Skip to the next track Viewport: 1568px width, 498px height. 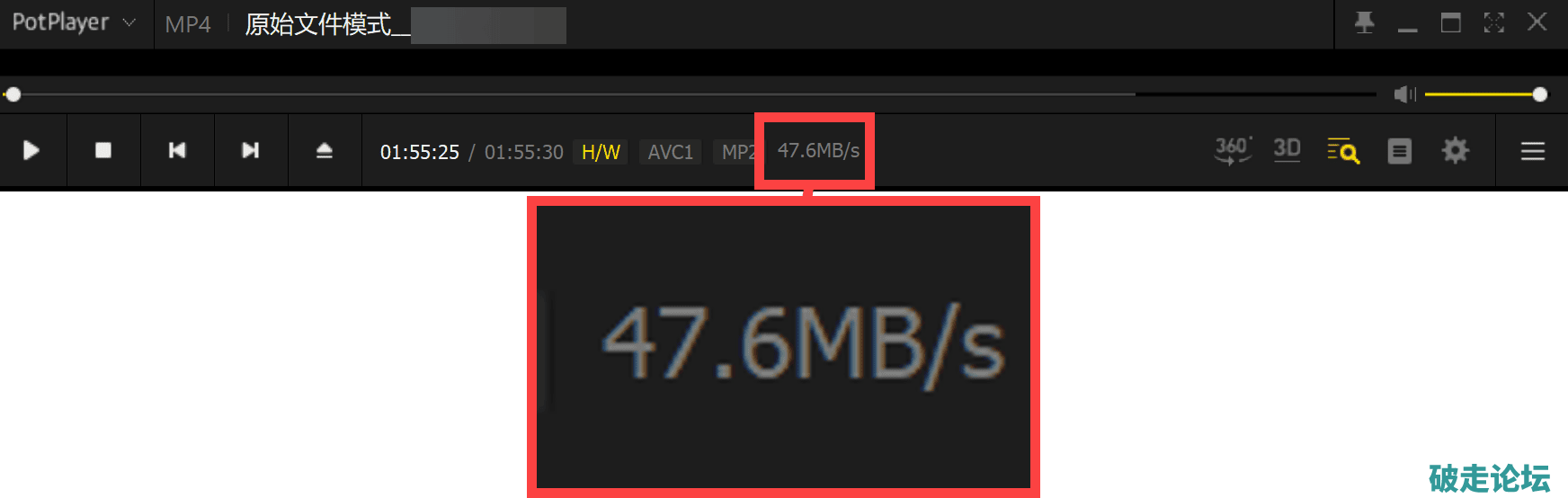coord(251,150)
